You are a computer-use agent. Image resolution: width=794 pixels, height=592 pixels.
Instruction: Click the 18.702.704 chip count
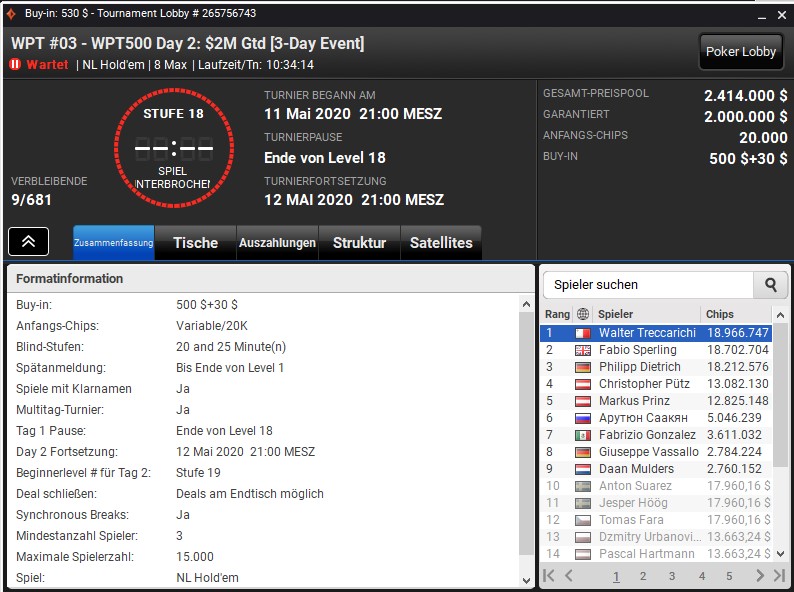click(738, 350)
